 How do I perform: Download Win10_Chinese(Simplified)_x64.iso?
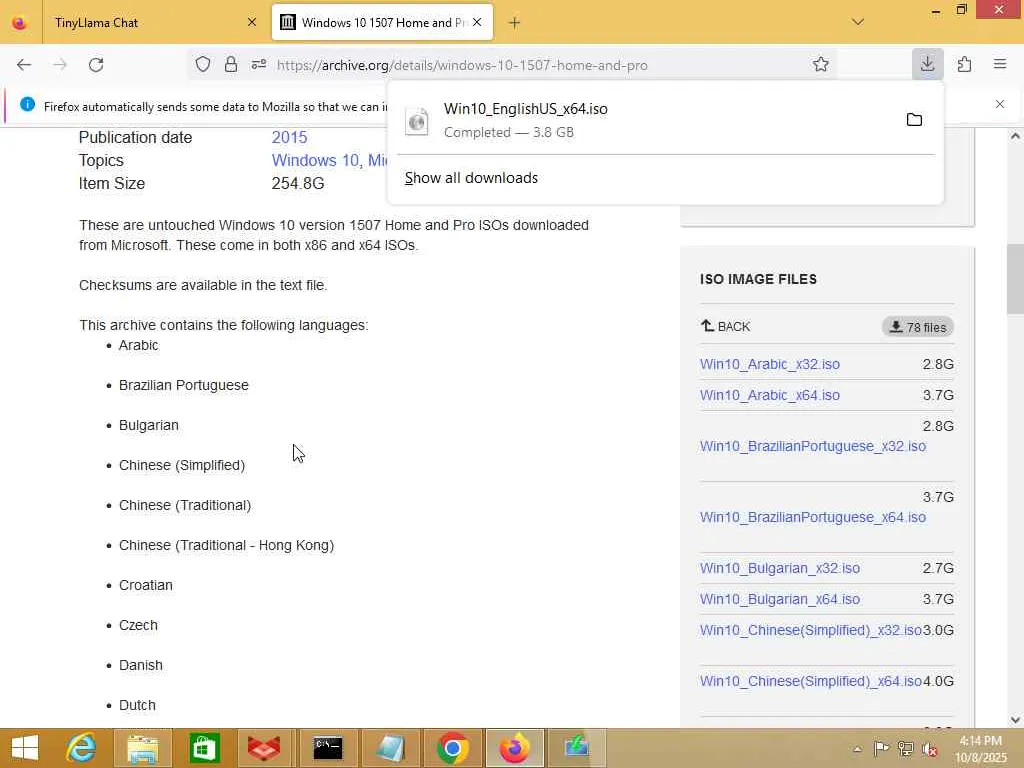tap(810, 681)
